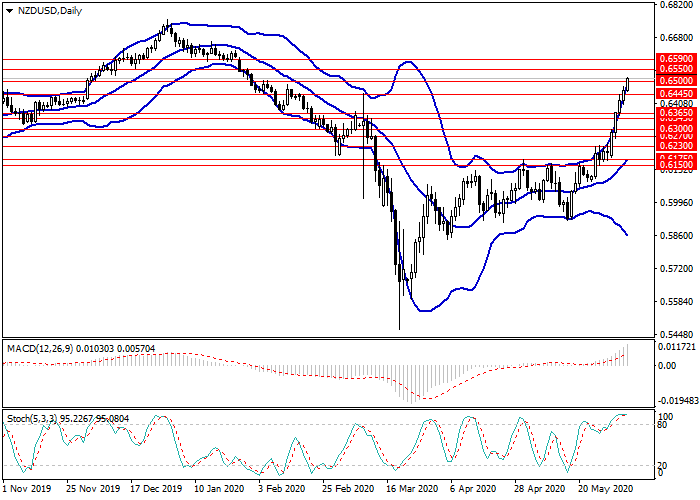
Task: Click the 16 Mar 2020 date label
Action: pos(413,490)
